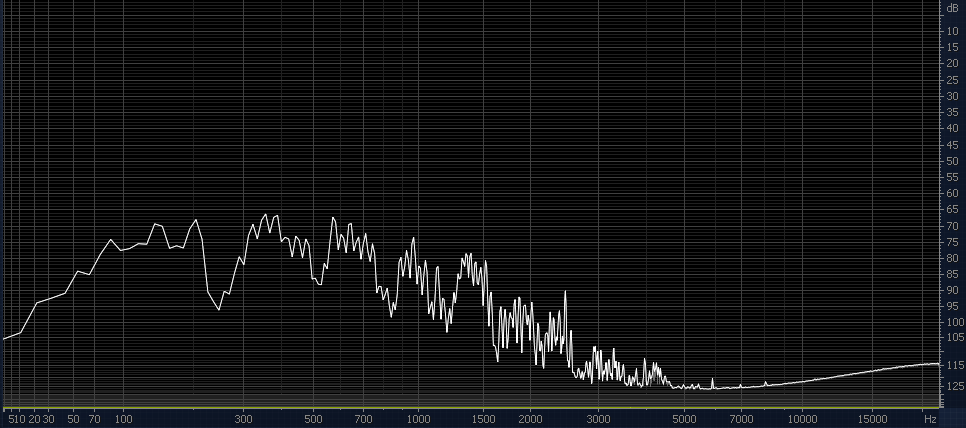Viewport: 966px width, 428px height.
Task: Select the 5000 Hz label on frequency axis
Action: [684, 418]
